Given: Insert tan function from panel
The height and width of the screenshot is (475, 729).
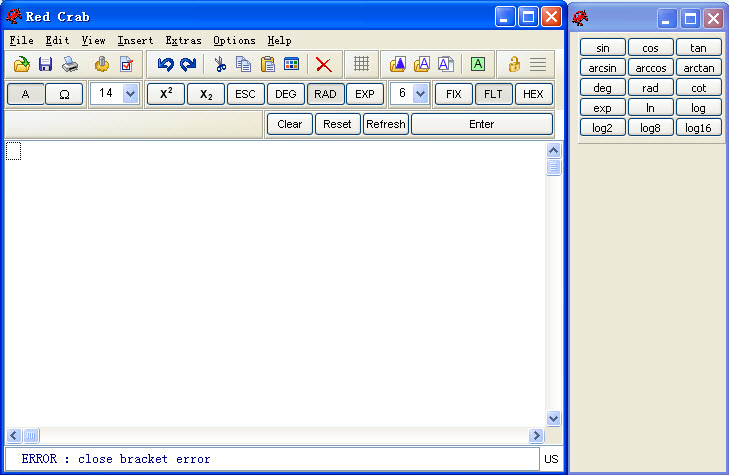Looking at the screenshot, I should click(x=698, y=48).
